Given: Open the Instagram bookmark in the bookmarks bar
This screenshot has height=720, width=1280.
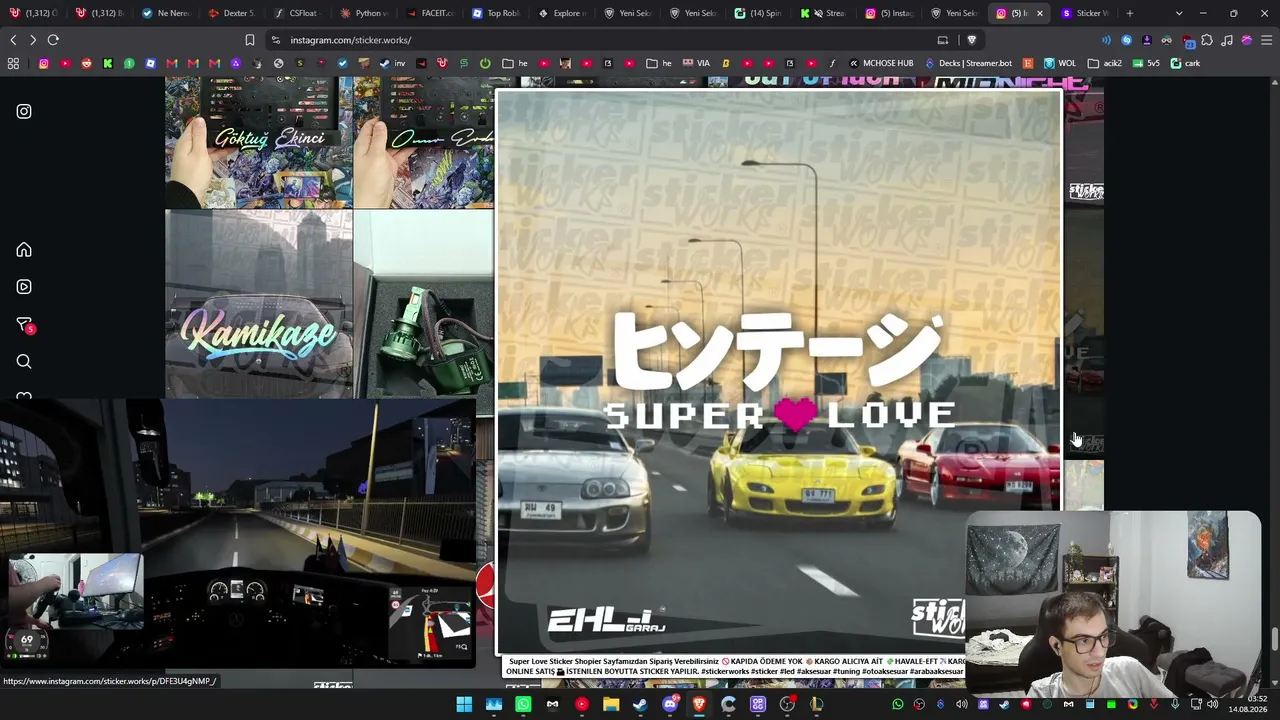Looking at the screenshot, I should click(44, 63).
